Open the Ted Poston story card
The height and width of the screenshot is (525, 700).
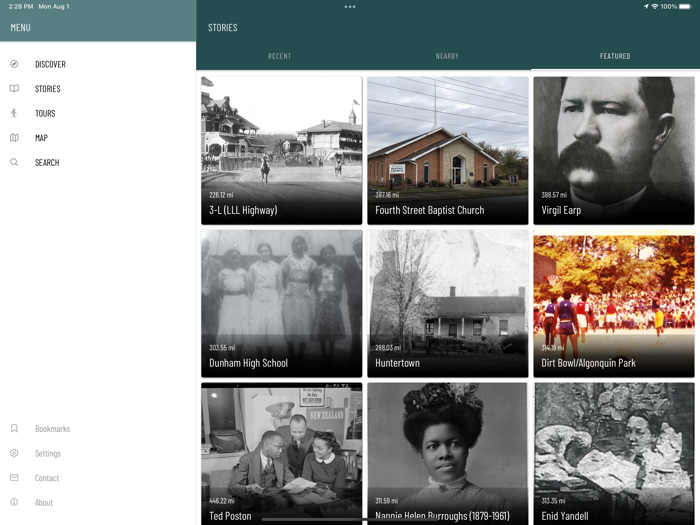point(282,454)
